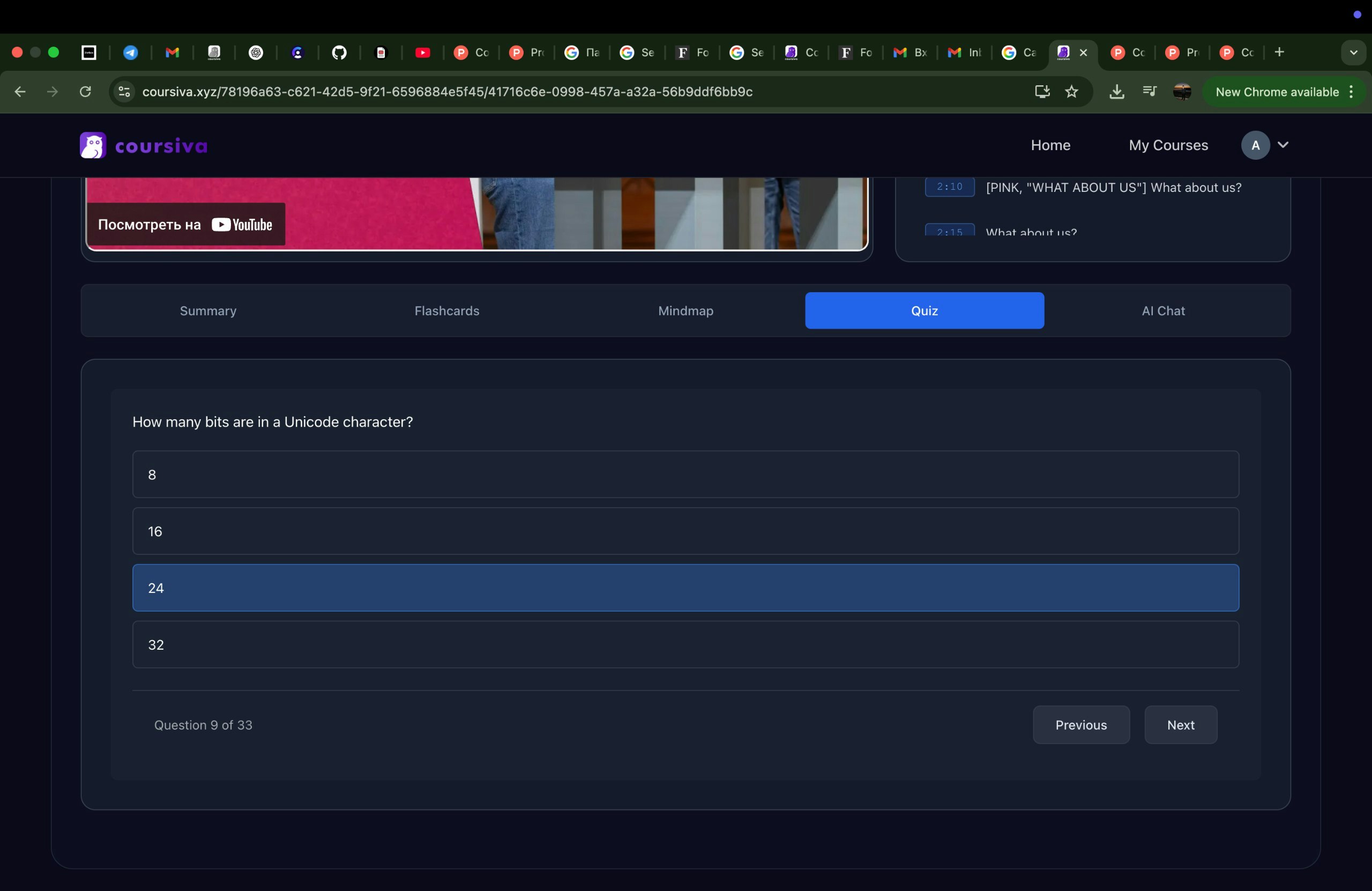Click the install app icon in the address bar
The height and width of the screenshot is (891, 1372).
pyautogui.click(x=1042, y=92)
